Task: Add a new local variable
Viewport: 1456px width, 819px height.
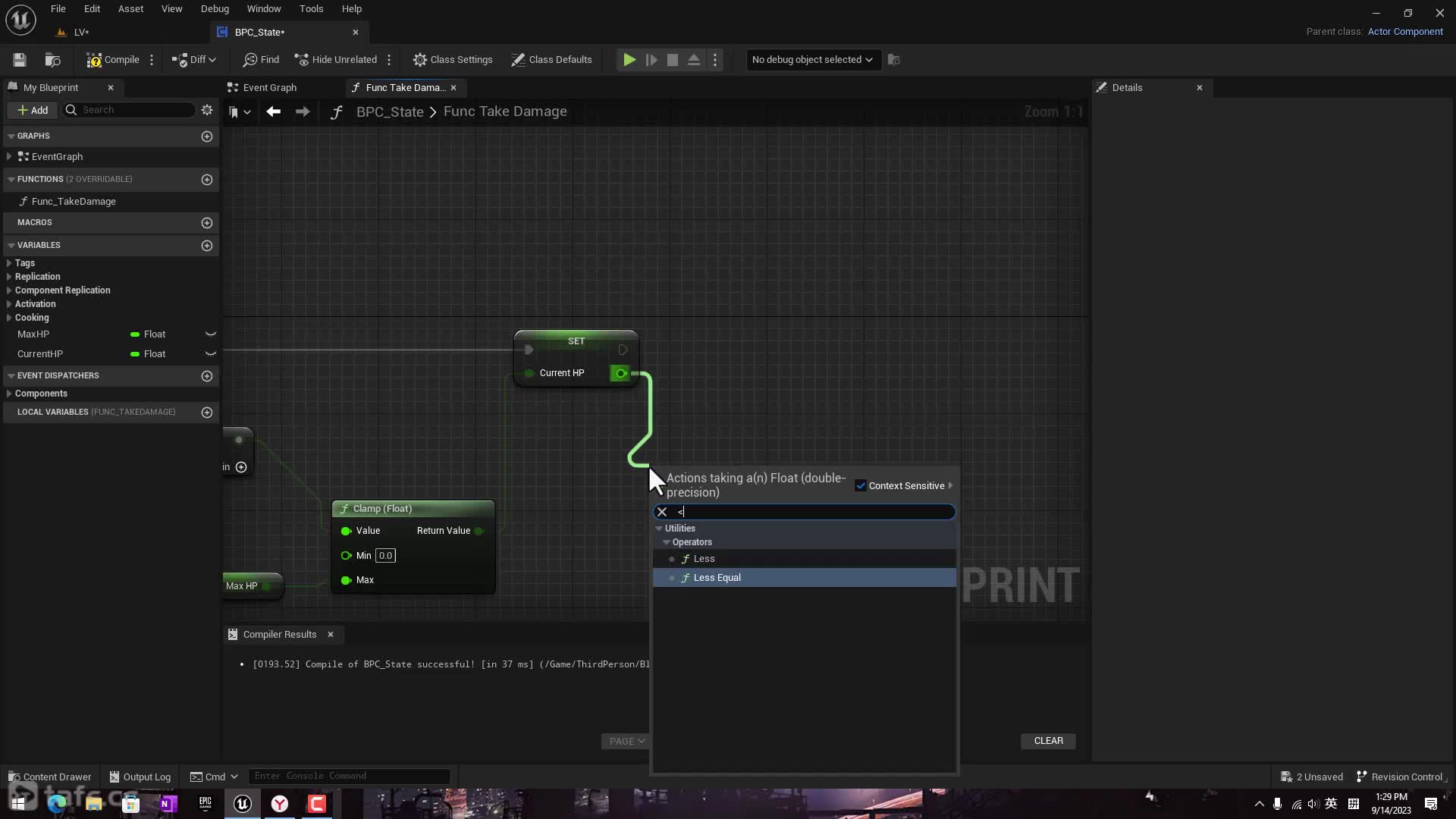Action: click(207, 413)
